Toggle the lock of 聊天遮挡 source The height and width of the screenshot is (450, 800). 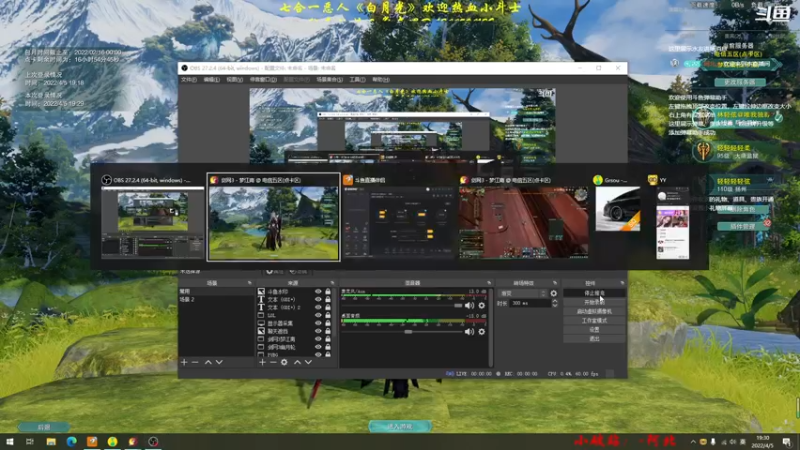pyautogui.click(x=328, y=331)
